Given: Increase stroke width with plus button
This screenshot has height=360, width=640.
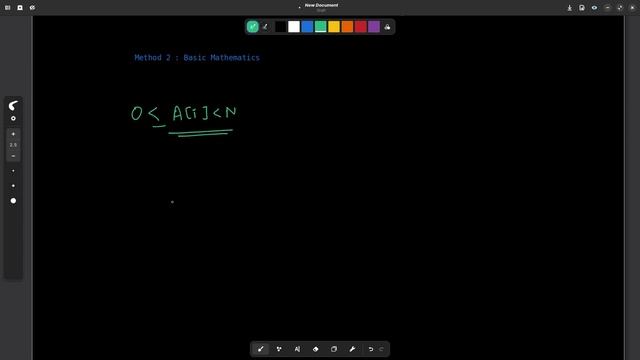Looking at the screenshot, I should 13,134.
